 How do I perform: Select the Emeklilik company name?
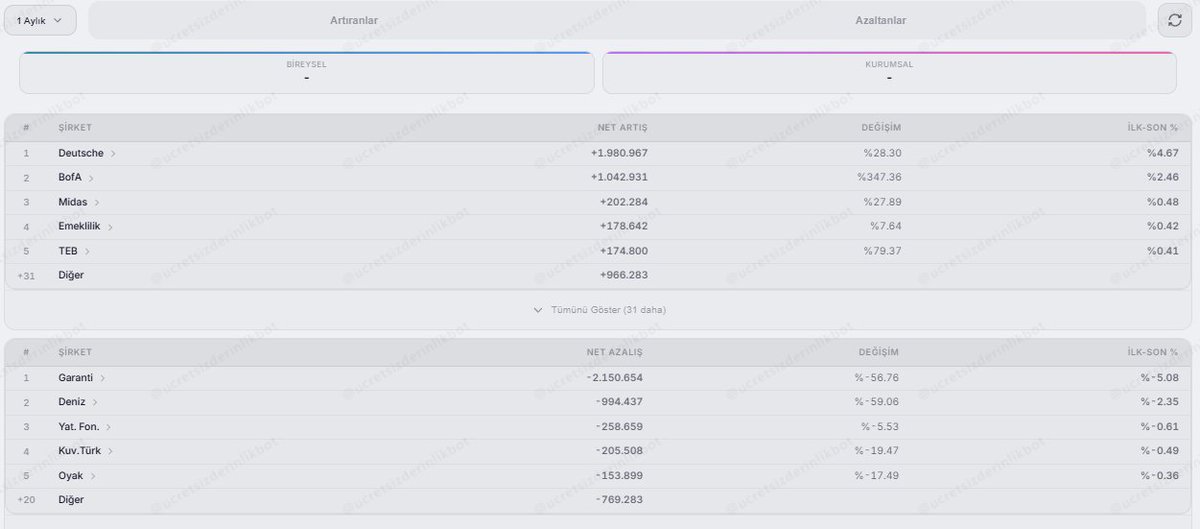(80, 227)
